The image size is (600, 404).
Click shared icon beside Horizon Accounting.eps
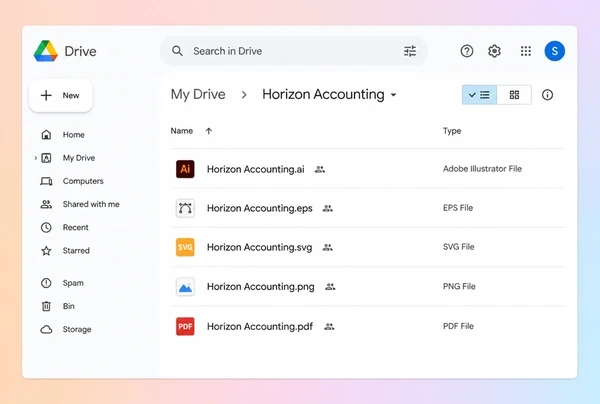tap(328, 208)
